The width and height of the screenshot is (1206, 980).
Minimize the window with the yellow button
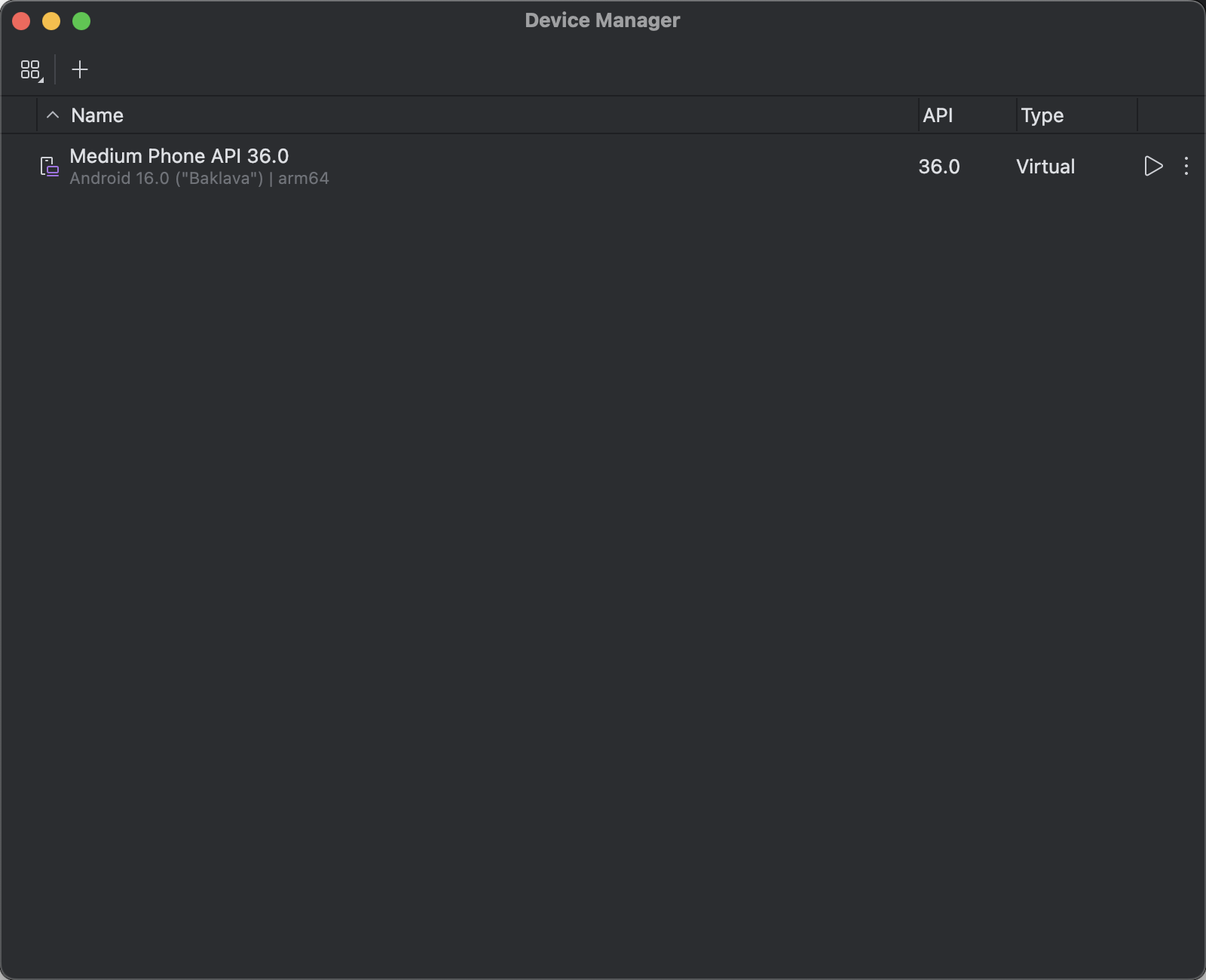[x=51, y=21]
